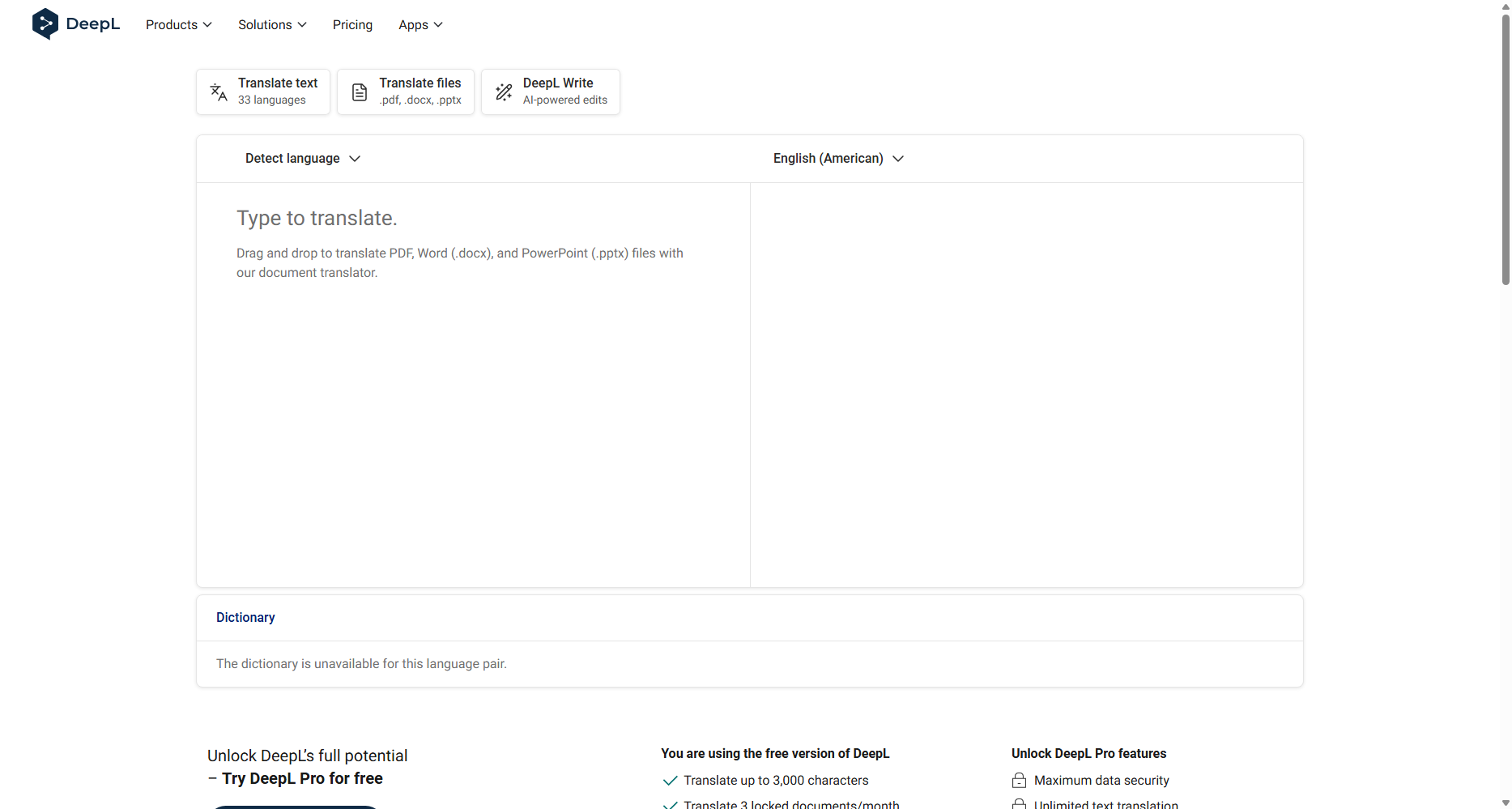Viewport: 1512px width, 809px height.
Task: Click the Type to translate input area
Action: coord(473,385)
